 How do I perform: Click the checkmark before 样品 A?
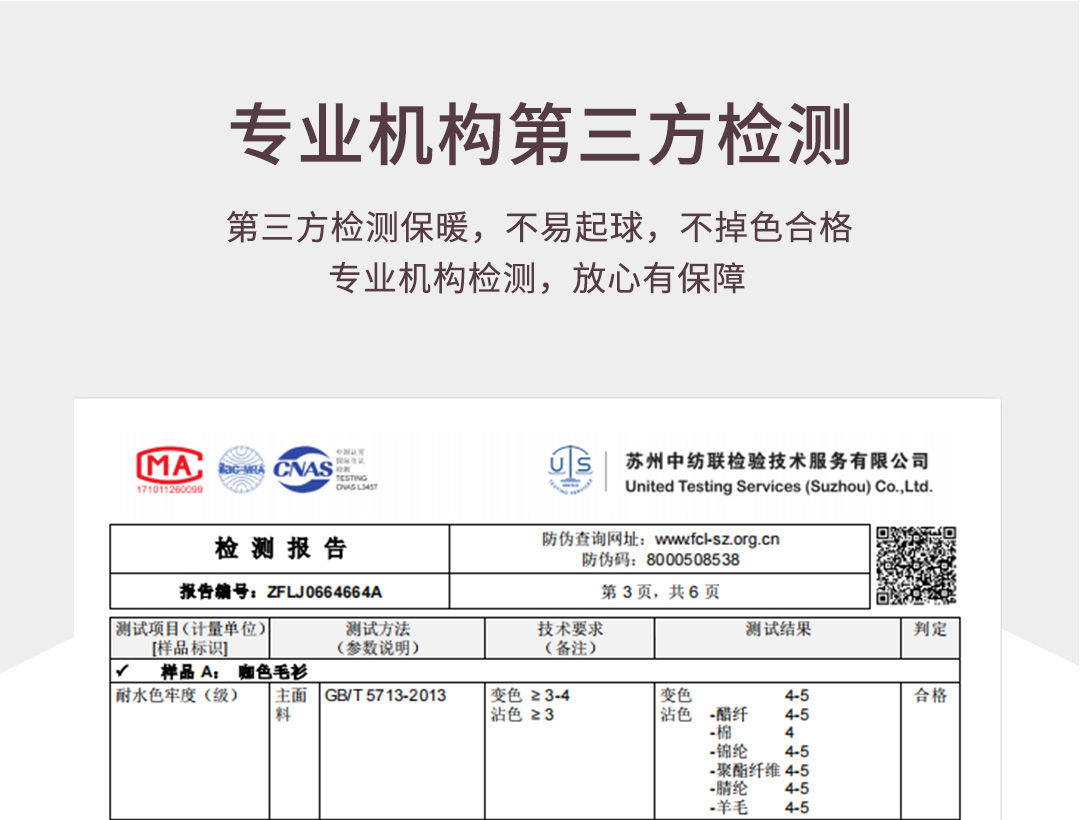(123, 671)
